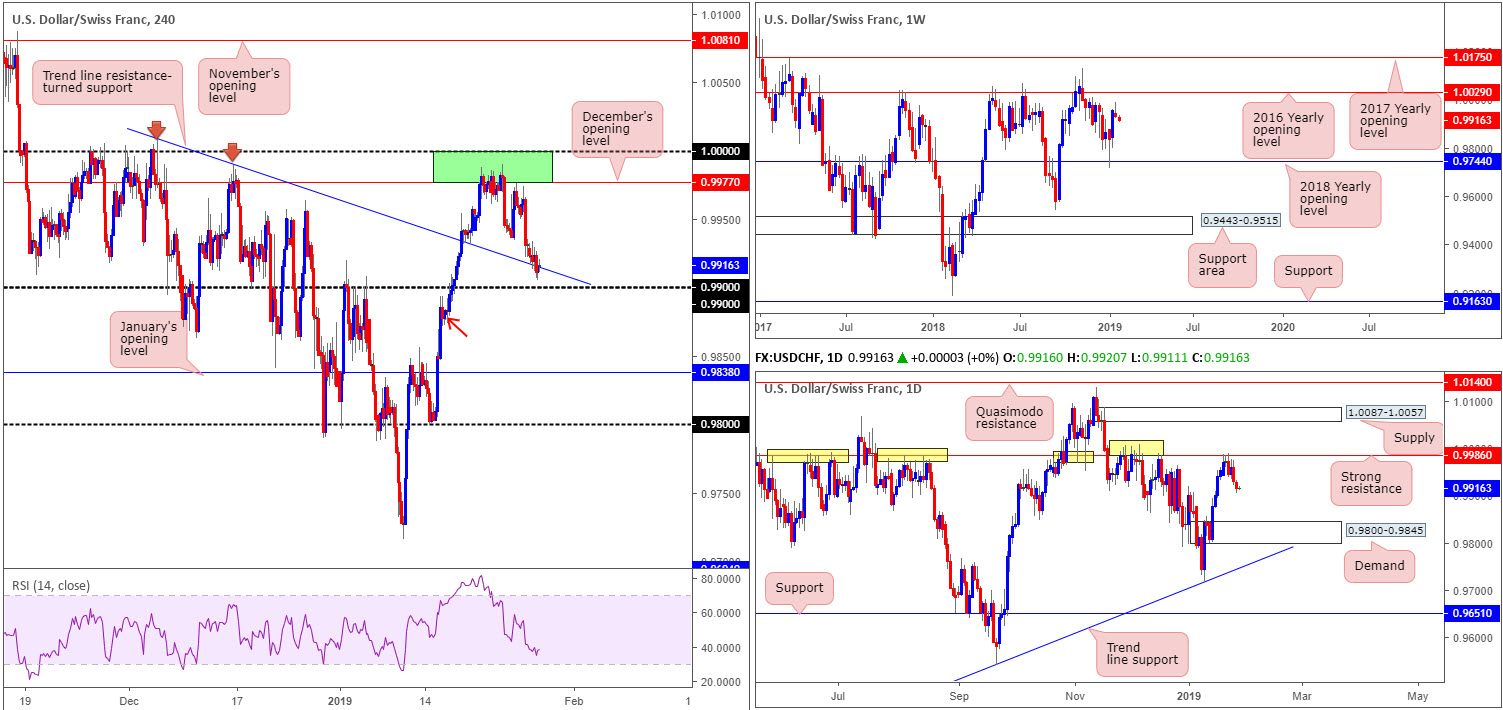
Task: Click the blue 0.99163 price tag on 240 chart
Action: [x=721, y=266]
